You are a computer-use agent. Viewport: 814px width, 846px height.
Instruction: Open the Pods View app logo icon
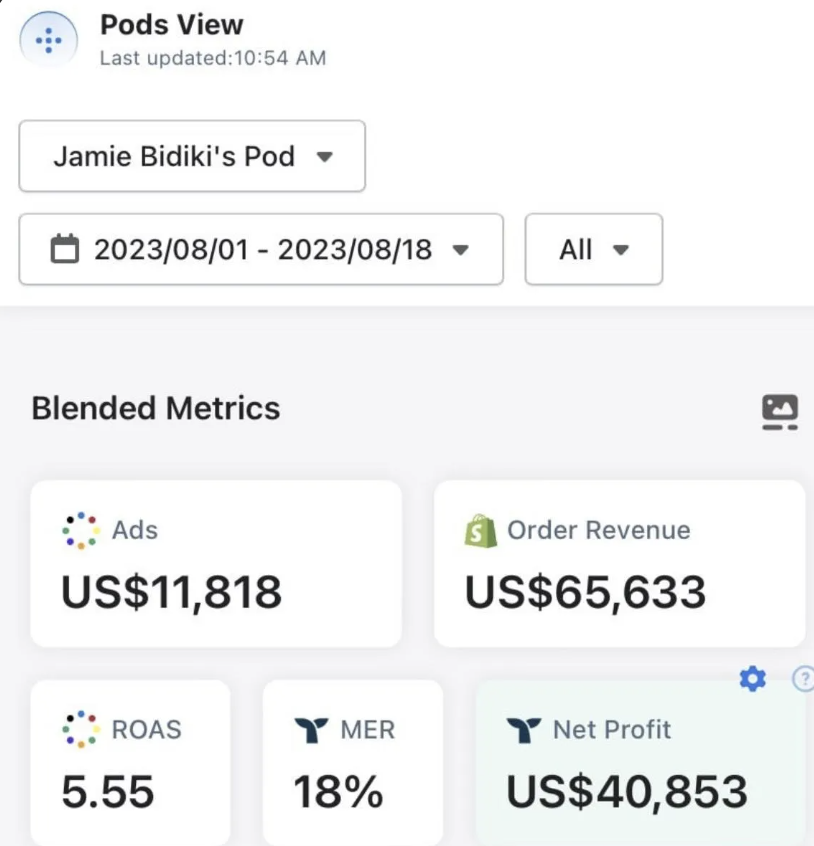47,40
